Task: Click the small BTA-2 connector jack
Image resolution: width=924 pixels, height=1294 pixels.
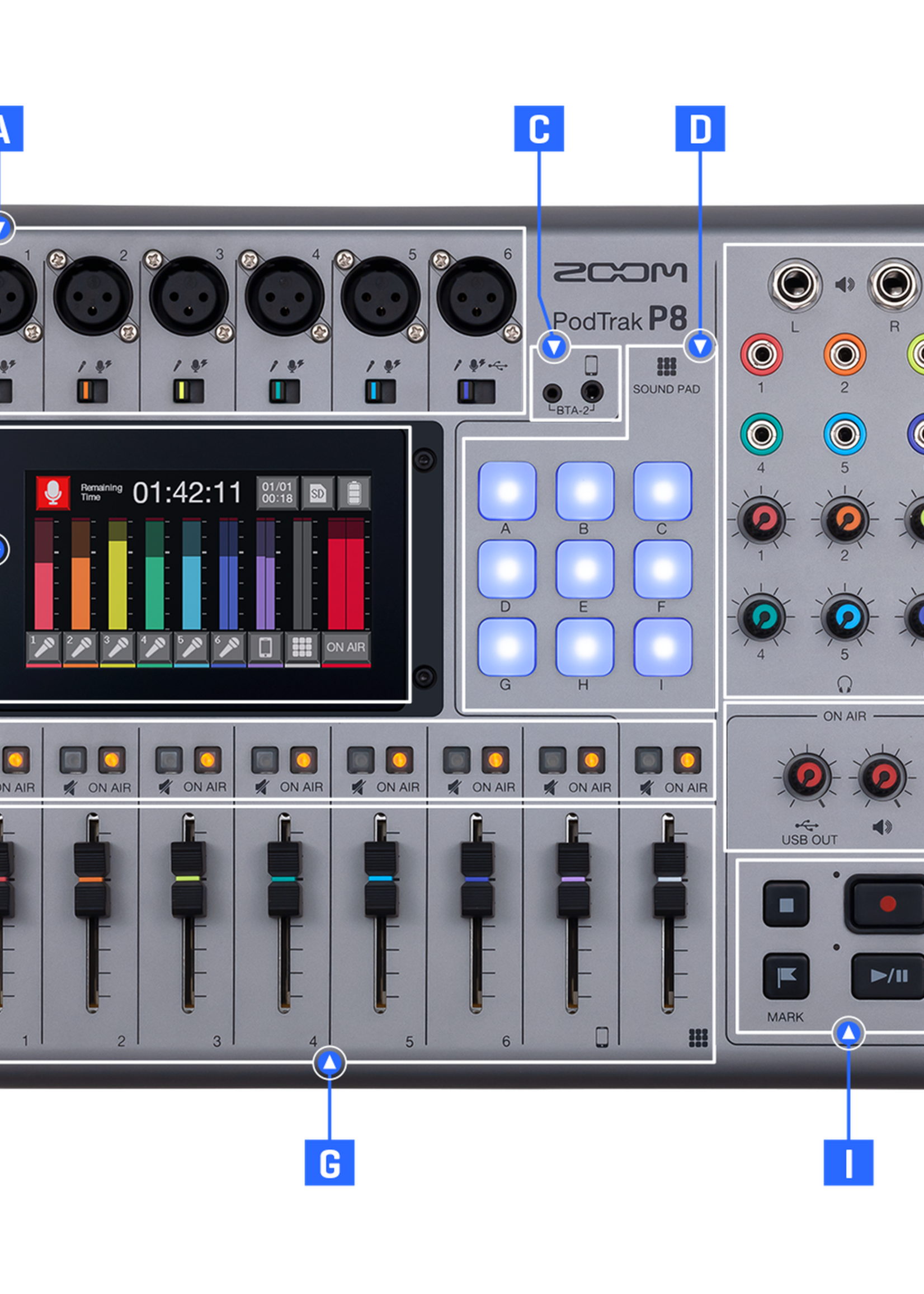Action: point(552,393)
